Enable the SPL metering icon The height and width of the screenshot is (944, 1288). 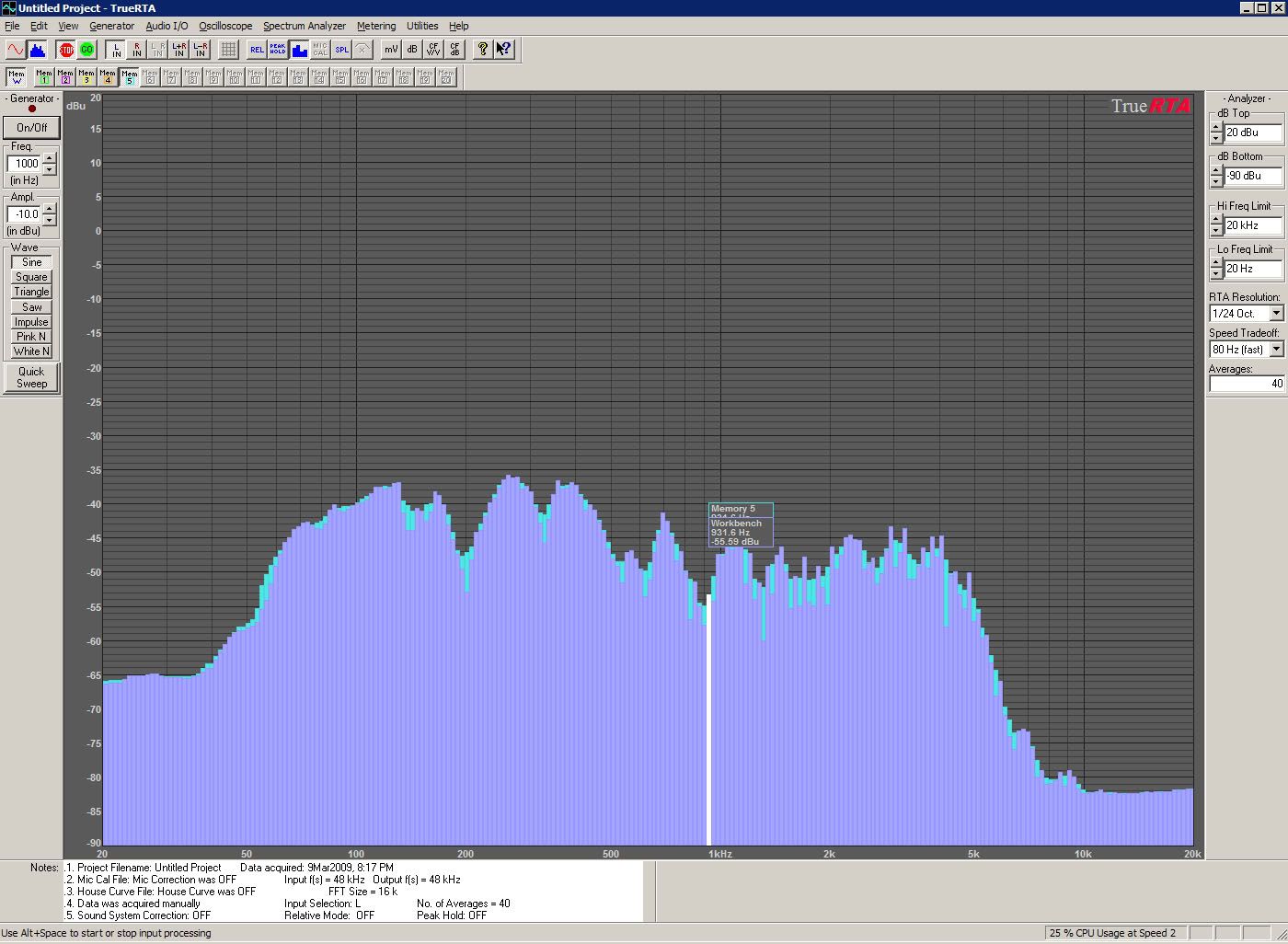[341, 50]
